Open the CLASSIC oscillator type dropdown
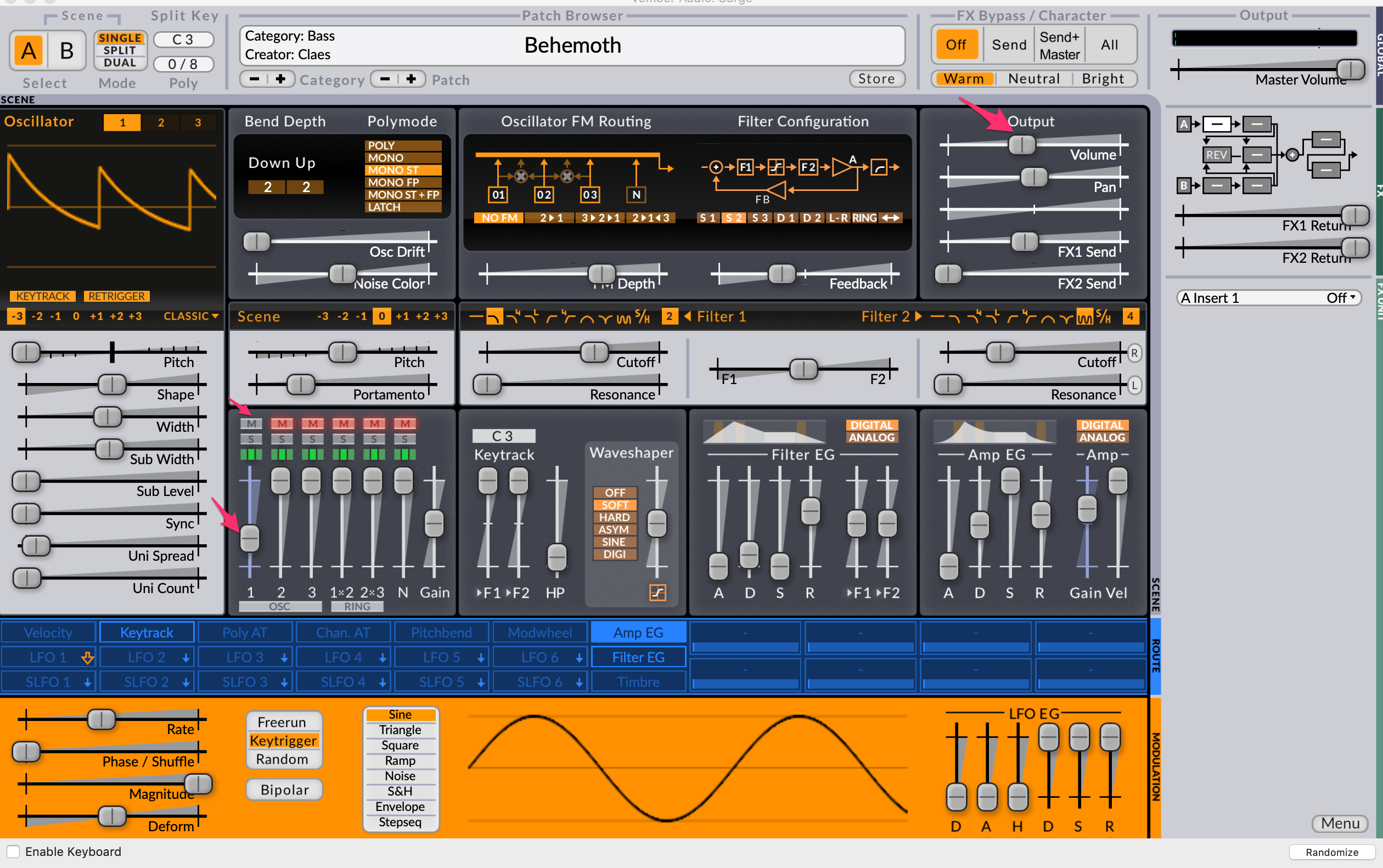Viewport: 1383px width, 868px height. pyautogui.click(x=191, y=315)
